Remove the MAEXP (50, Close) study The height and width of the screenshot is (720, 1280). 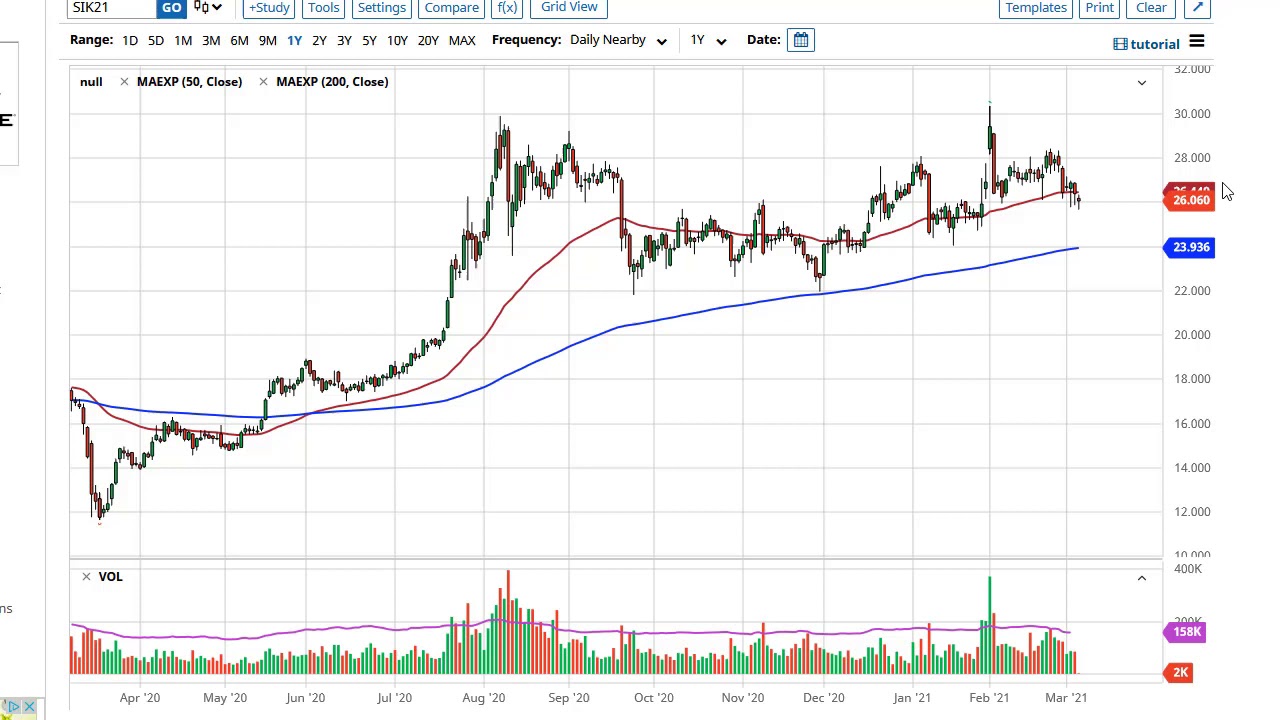tap(124, 82)
